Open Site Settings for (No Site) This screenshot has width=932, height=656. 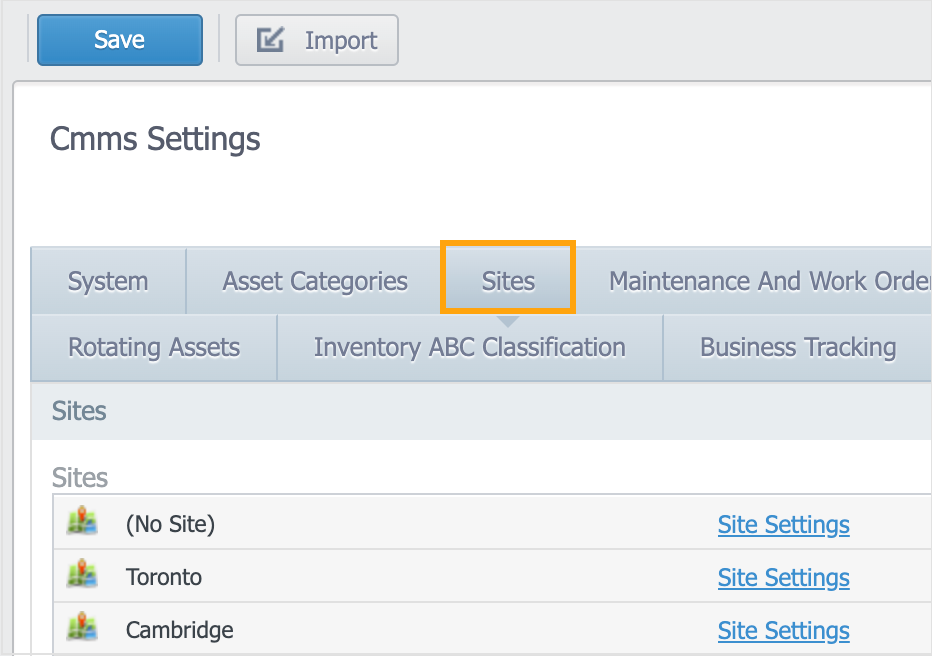click(783, 524)
